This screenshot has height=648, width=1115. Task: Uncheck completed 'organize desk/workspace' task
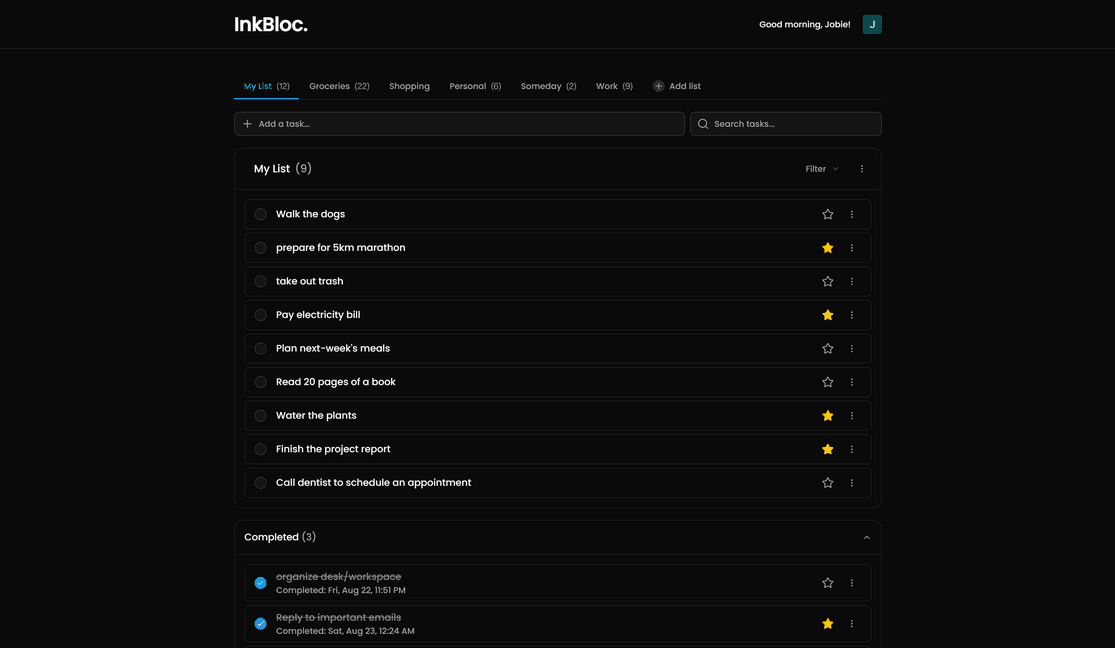[x=260, y=583]
